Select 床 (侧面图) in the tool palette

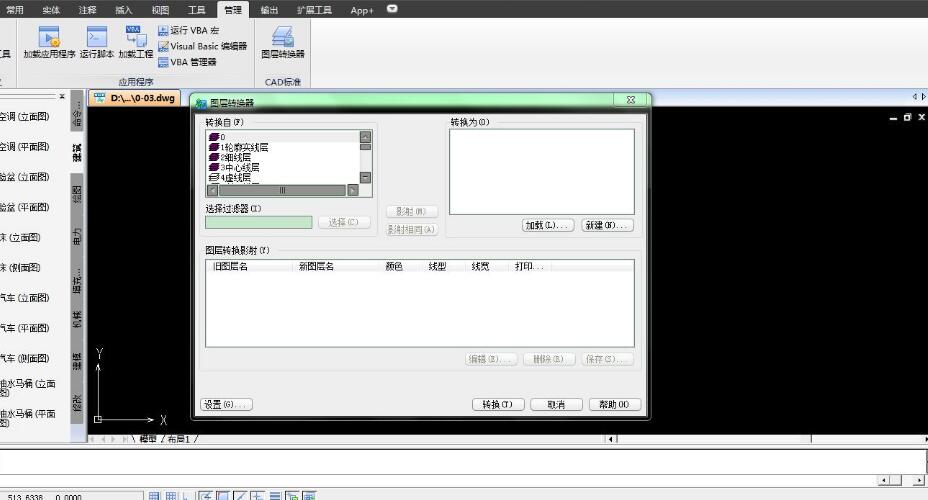20,267
